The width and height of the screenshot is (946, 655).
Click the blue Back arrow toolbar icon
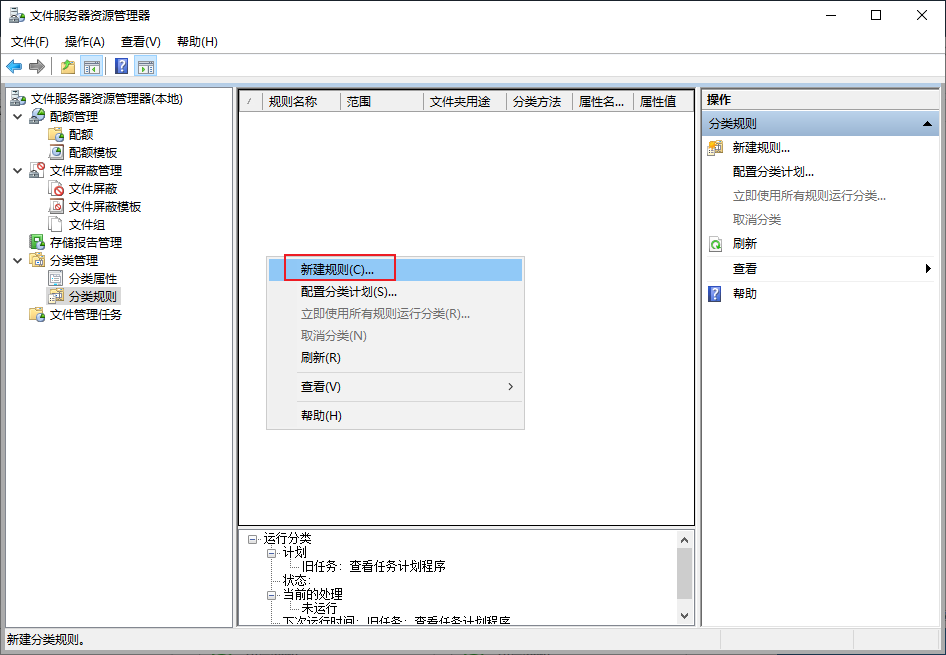14,66
